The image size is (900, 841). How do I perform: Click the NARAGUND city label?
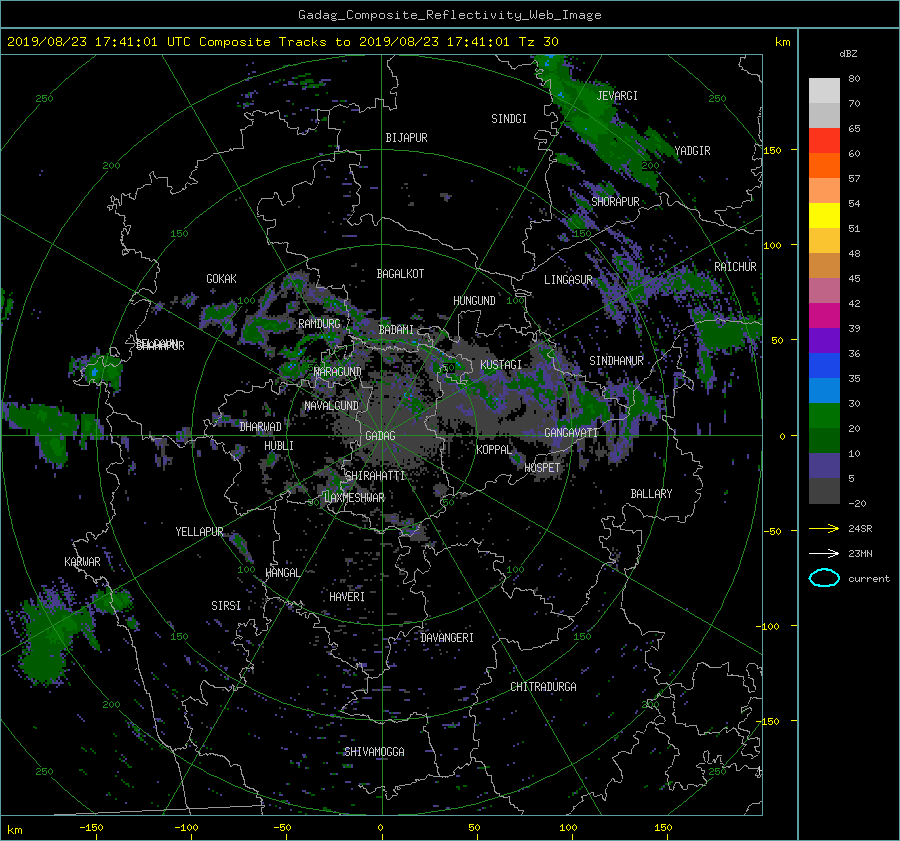[x=338, y=372]
